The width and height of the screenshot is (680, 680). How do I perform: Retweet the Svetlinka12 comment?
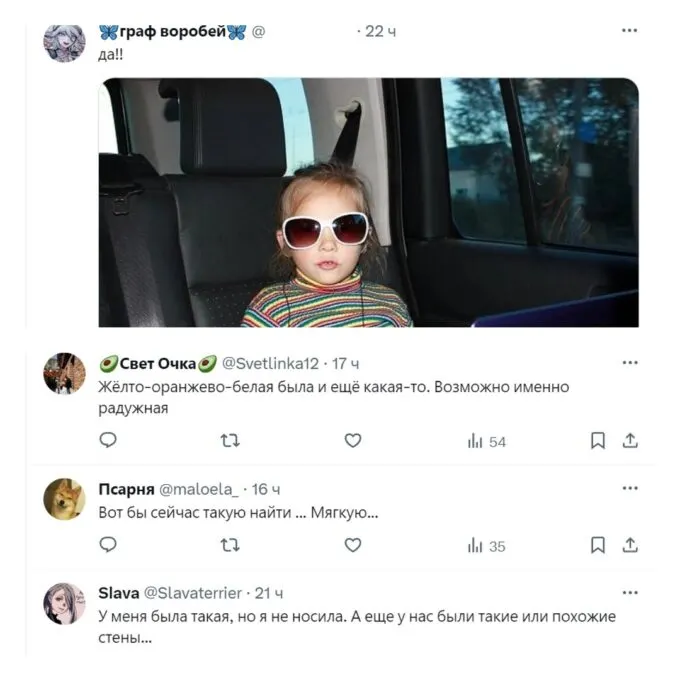coord(230,440)
